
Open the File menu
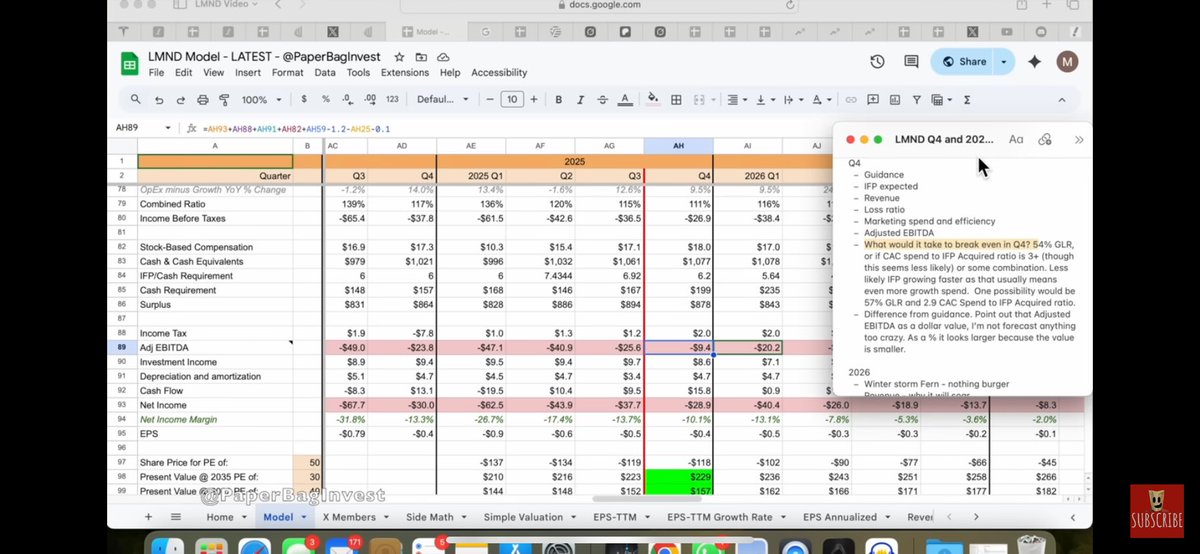156,73
